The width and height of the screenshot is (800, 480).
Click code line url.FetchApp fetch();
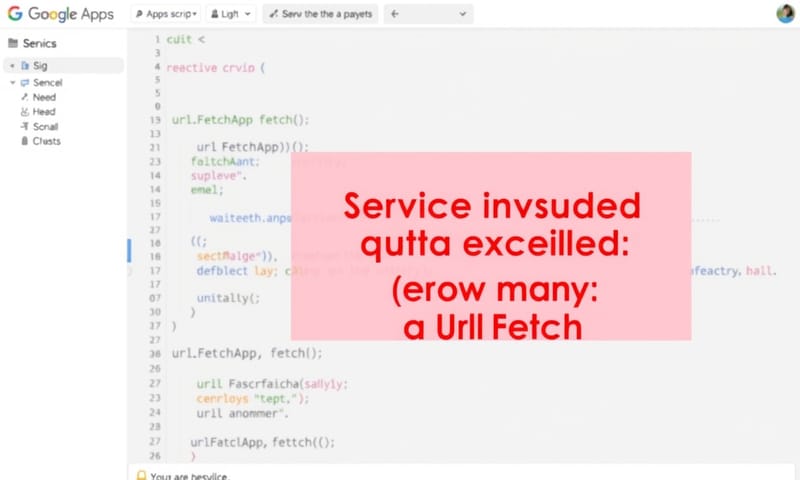coord(240,119)
